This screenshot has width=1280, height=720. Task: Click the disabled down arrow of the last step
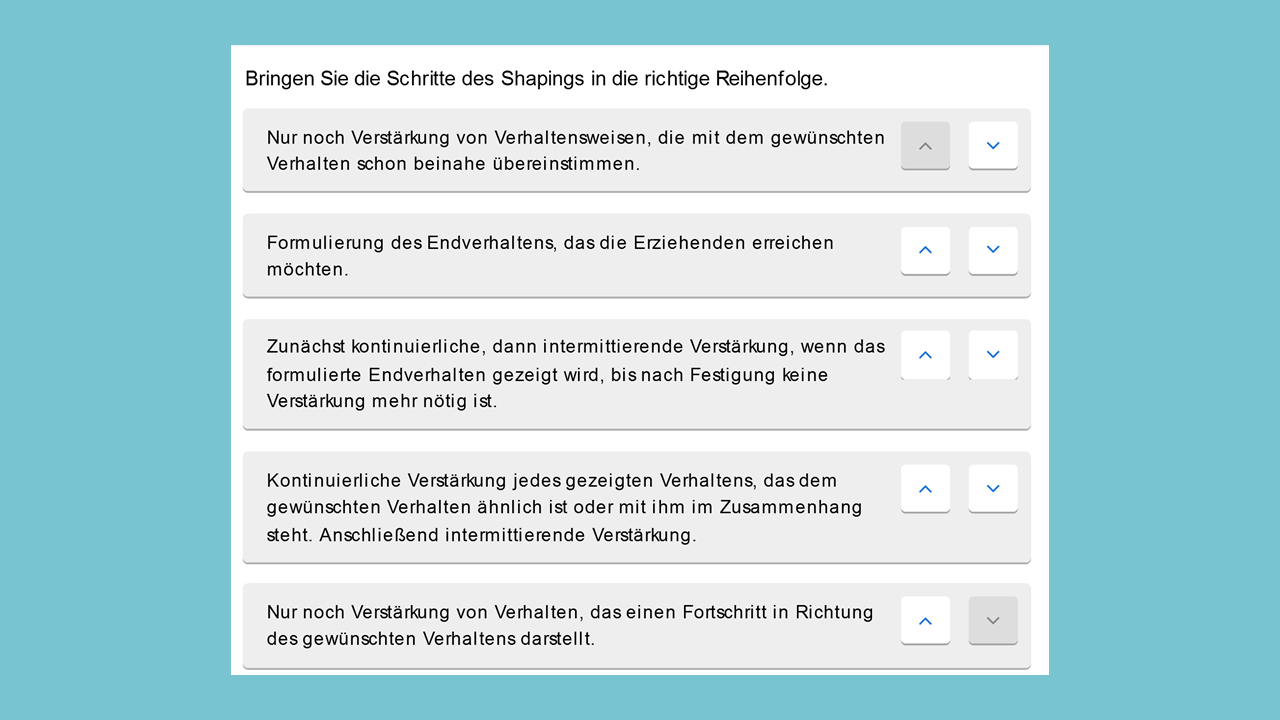point(993,621)
